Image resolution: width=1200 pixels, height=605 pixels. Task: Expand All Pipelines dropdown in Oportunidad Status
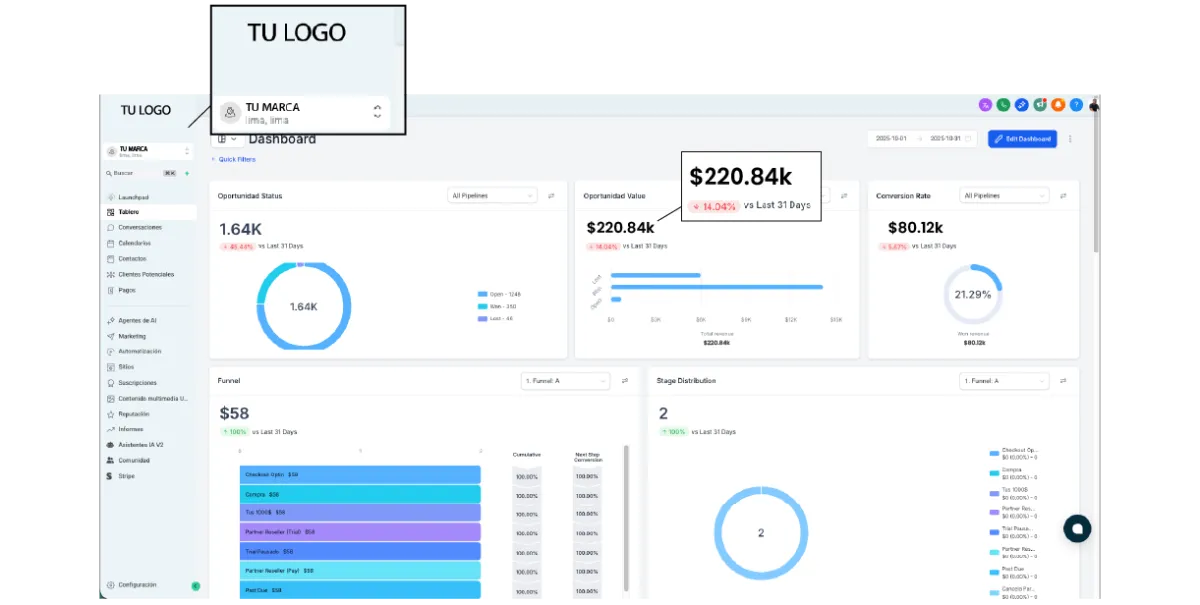(x=492, y=196)
